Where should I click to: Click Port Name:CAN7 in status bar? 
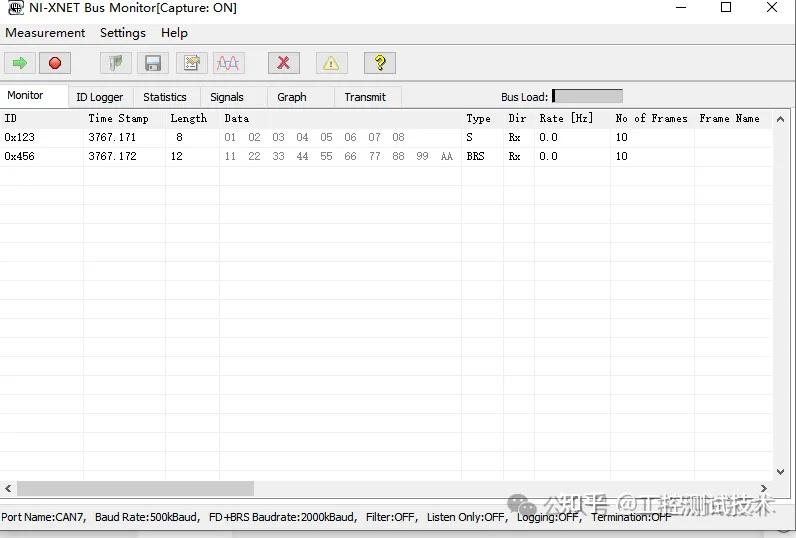[43, 517]
